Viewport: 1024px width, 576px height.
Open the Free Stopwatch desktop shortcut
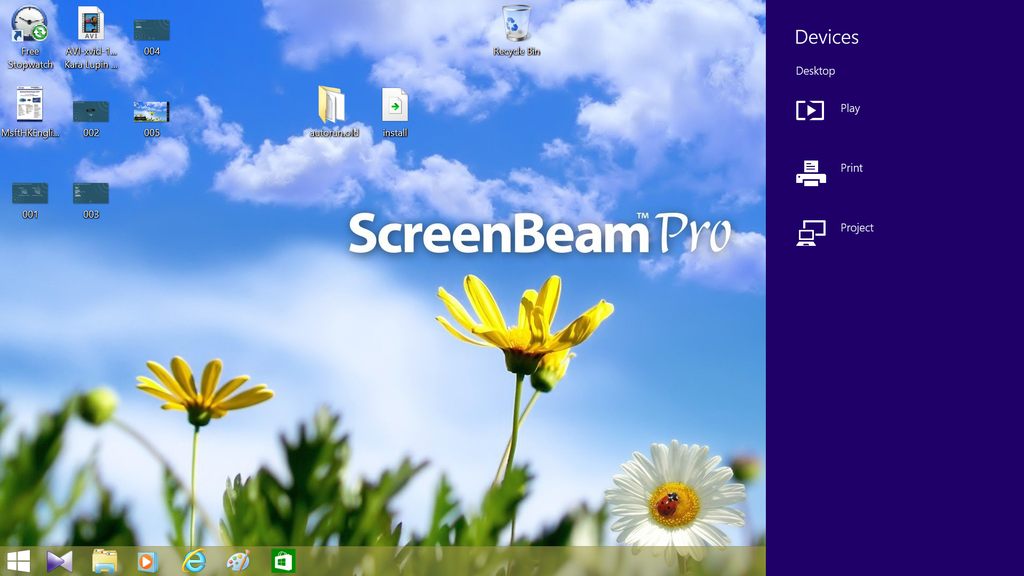[x=30, y=37]
